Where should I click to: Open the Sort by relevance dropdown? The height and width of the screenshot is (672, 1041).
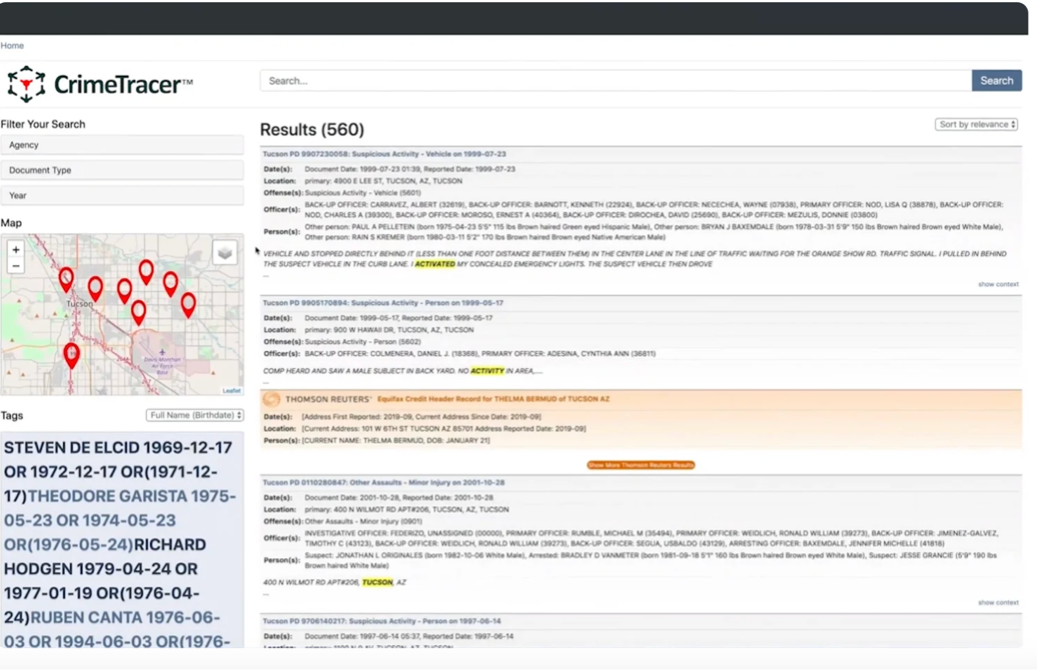coord(976,124)
